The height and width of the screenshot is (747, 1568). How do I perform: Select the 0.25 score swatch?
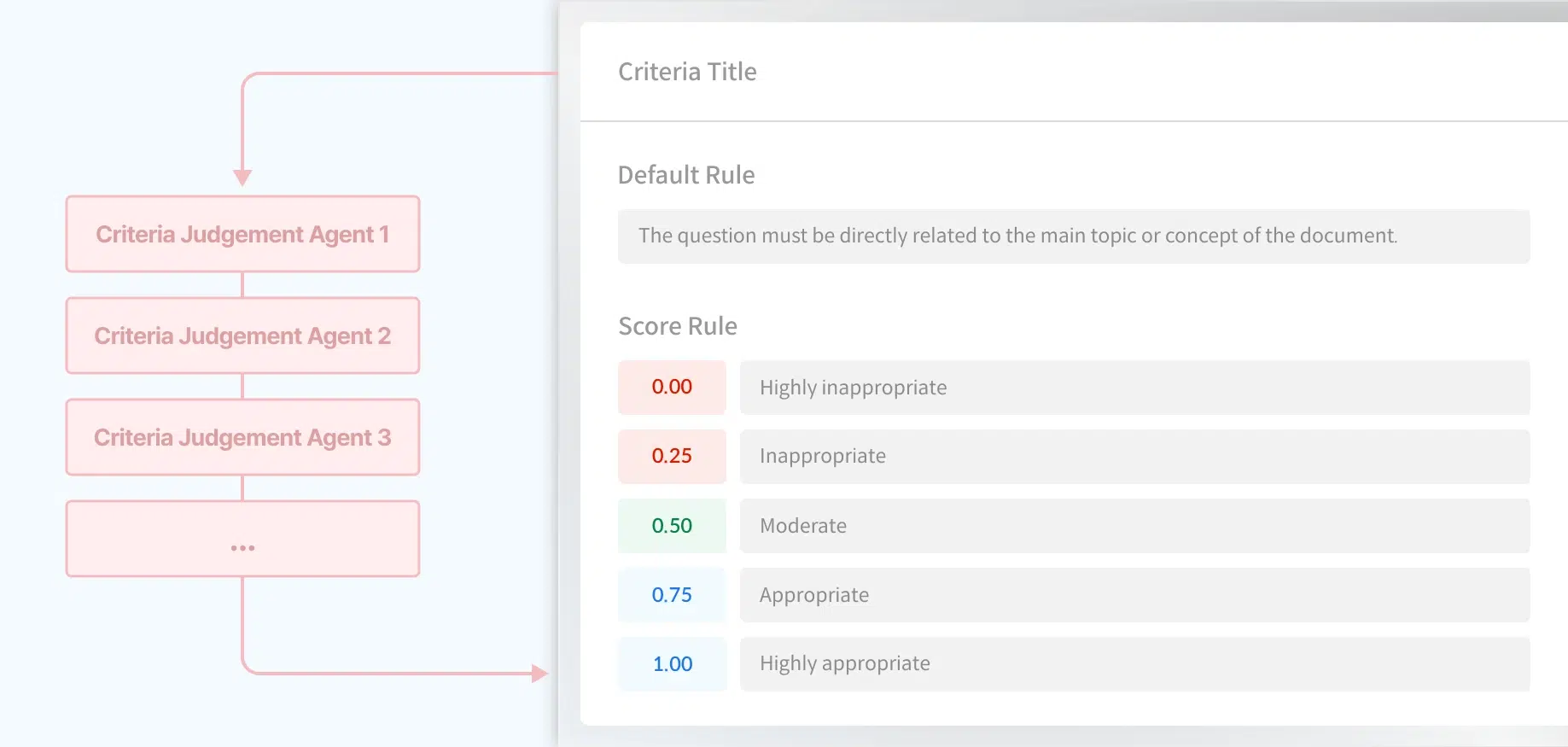point(672,457)
